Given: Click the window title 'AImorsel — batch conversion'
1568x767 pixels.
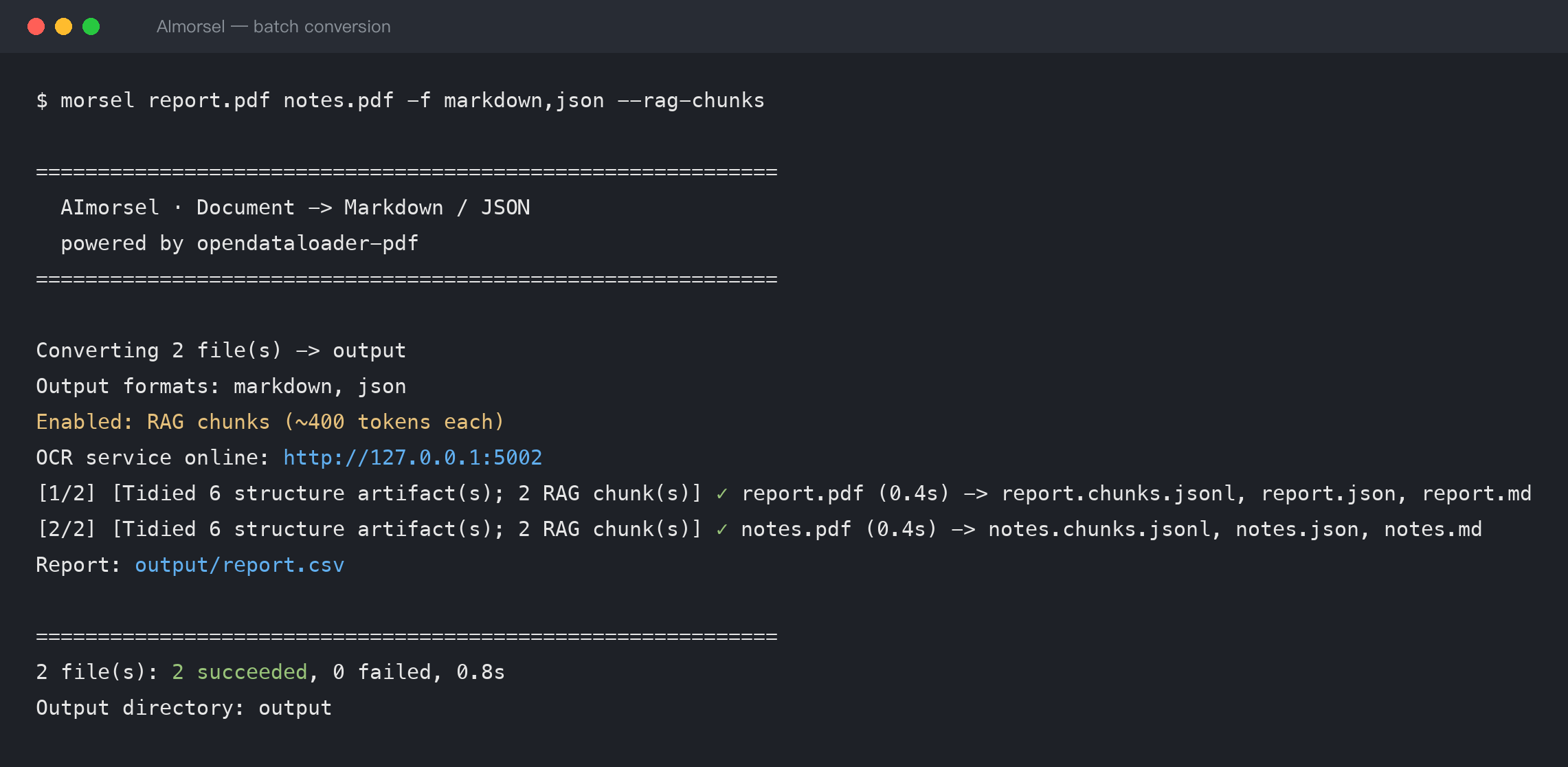Looking at the screenshot, I should click(273, 26).
